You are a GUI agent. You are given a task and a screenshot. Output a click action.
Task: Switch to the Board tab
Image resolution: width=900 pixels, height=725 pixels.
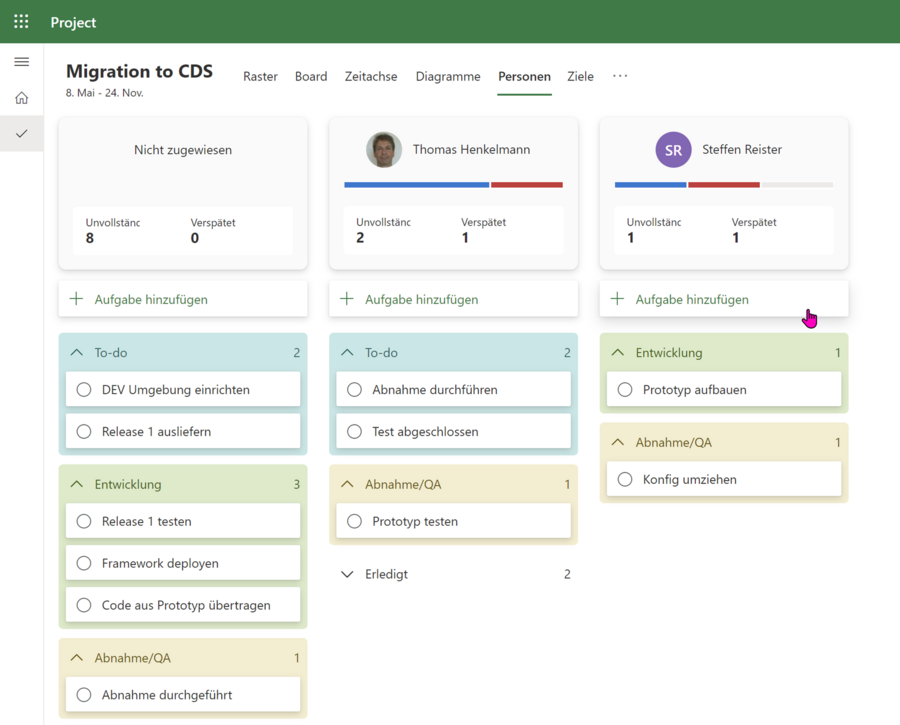pyautogui.click(x=311, y=76)
